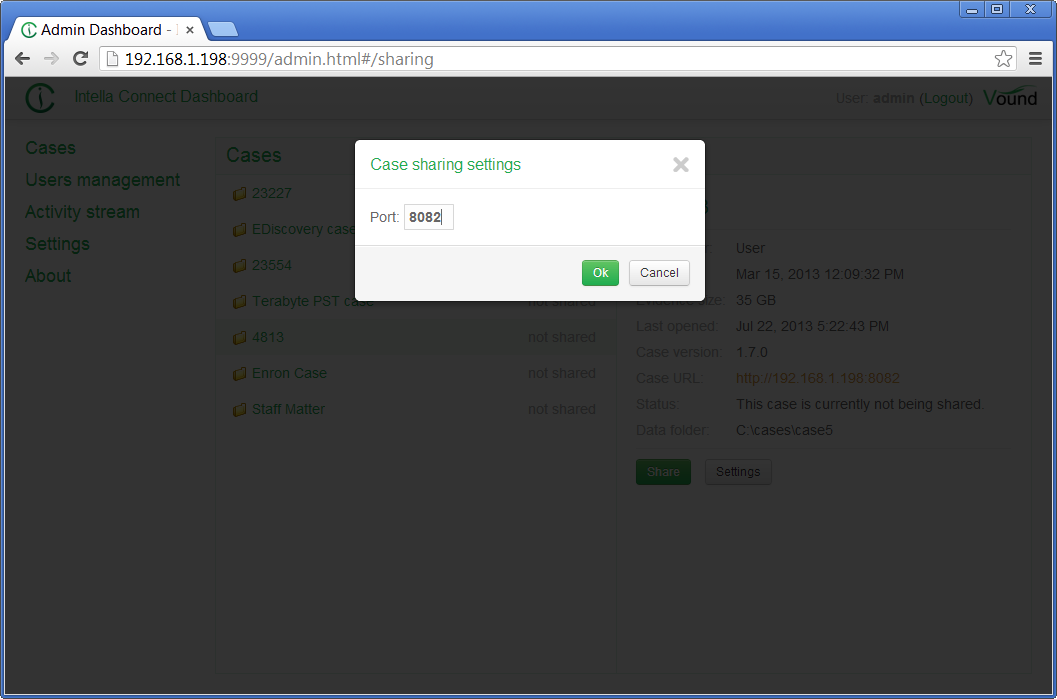The width and height of the screenshot is (1057, 699).
Task: Open Activity stream from the sidebar
Action: [82, 212]
